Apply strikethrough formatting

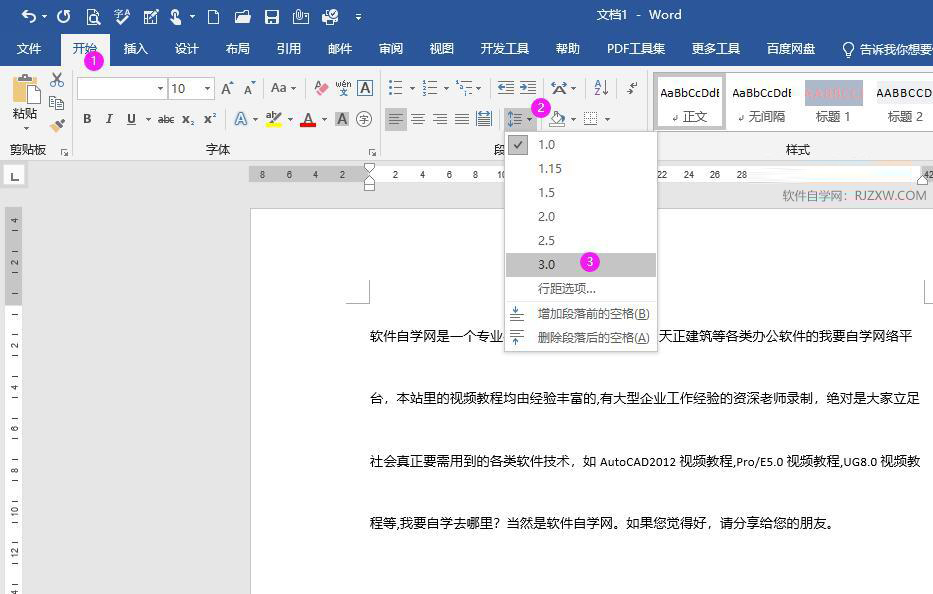point(167,118)
